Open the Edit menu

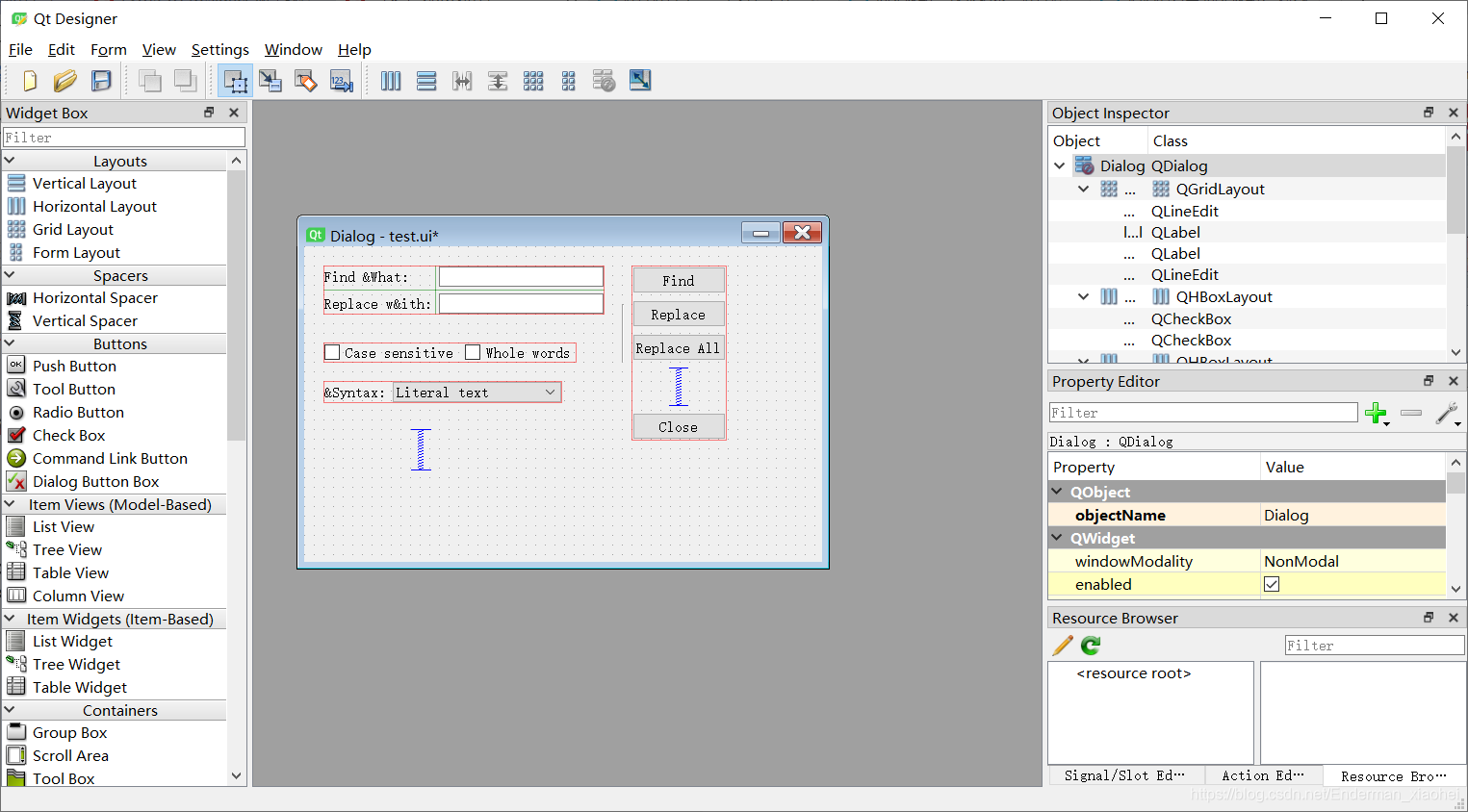pyautogui.click(x=62, y=49)
